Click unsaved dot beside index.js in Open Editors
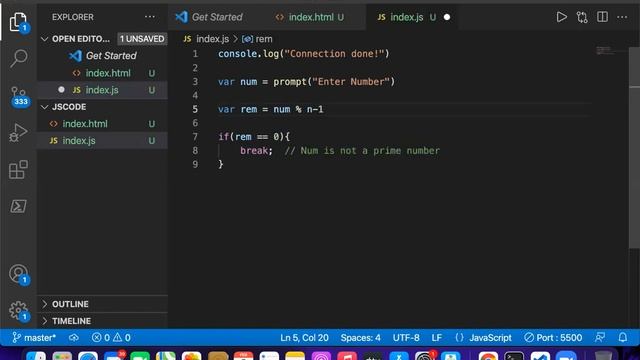Image resolution: width=640 pixels, height=360 pixels. click(x=61, y=89)
